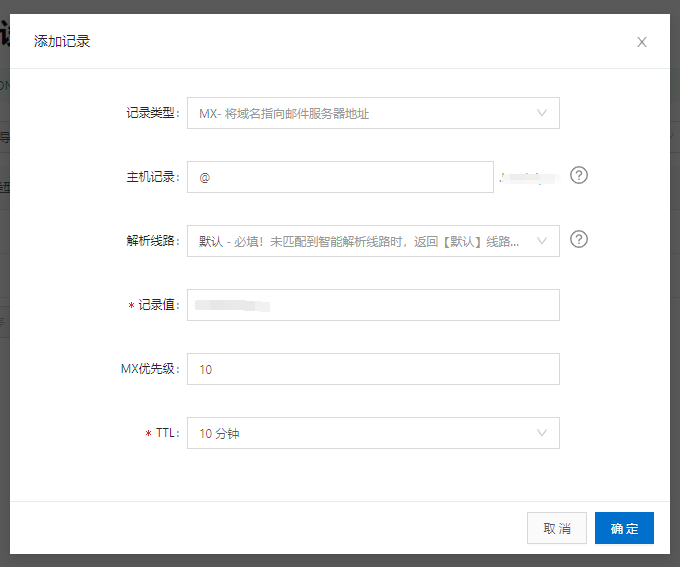
Task: Click the blurred domain suffix after 主机记录 field
Action: [529, 178]
